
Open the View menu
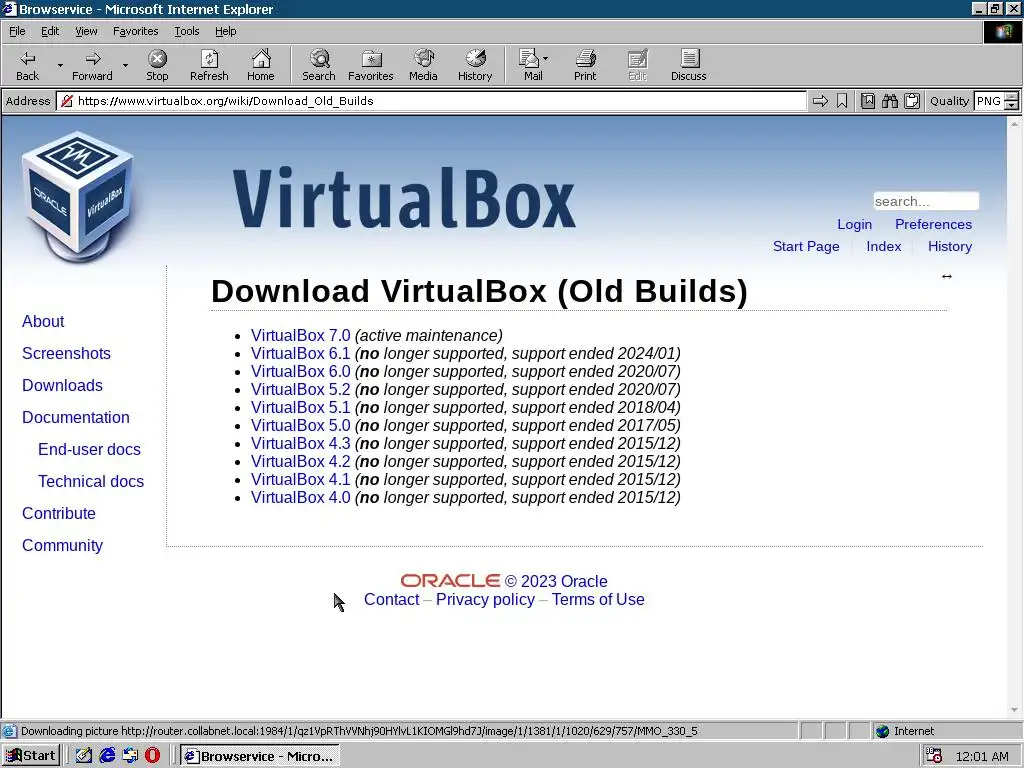pyautogui.click(x=86, y=31)
